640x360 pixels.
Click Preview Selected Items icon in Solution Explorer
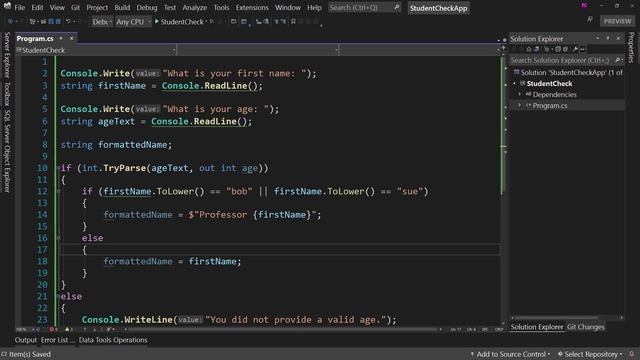pos(583,49)
